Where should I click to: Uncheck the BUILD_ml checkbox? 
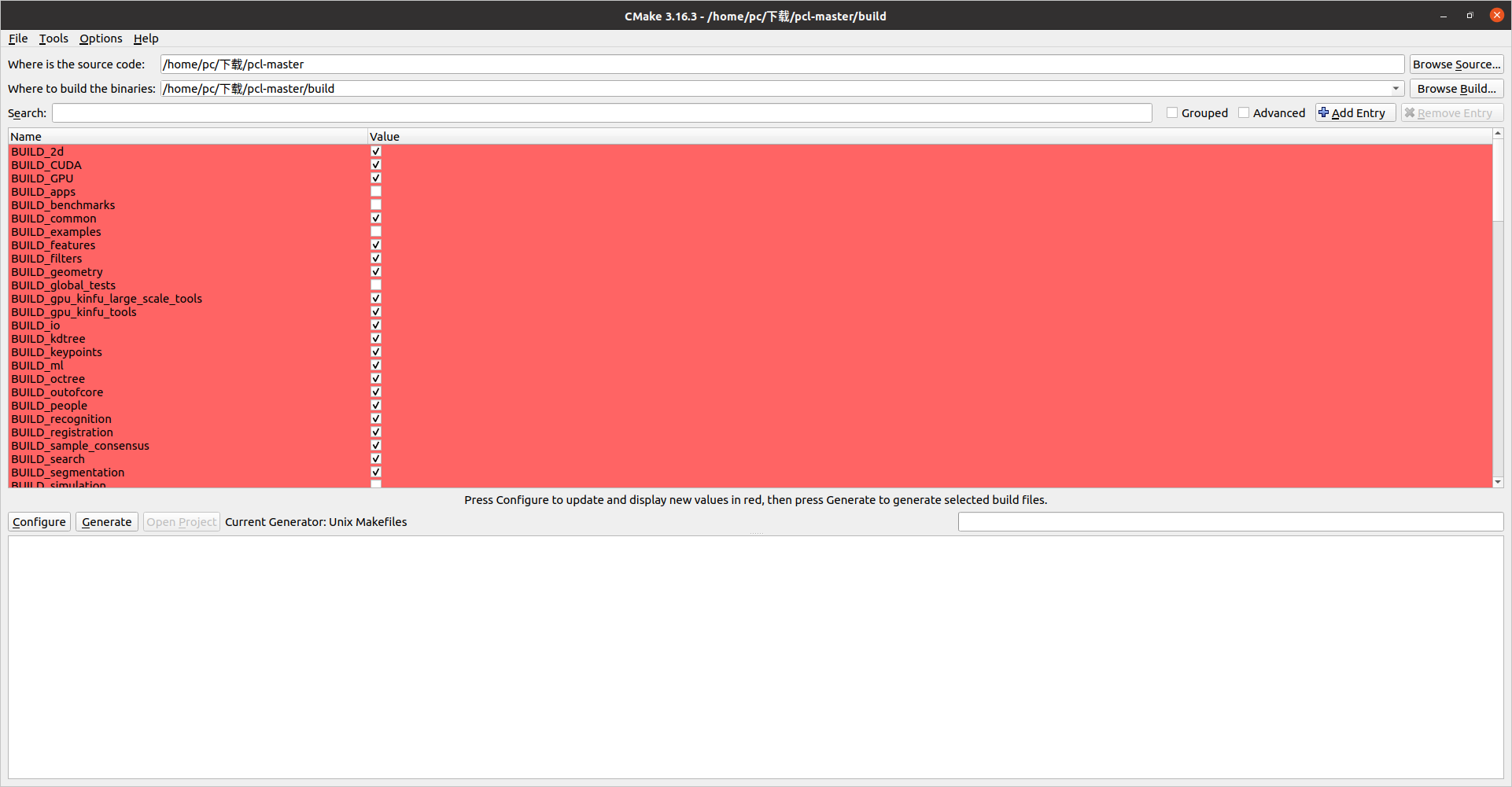(376, 366)
